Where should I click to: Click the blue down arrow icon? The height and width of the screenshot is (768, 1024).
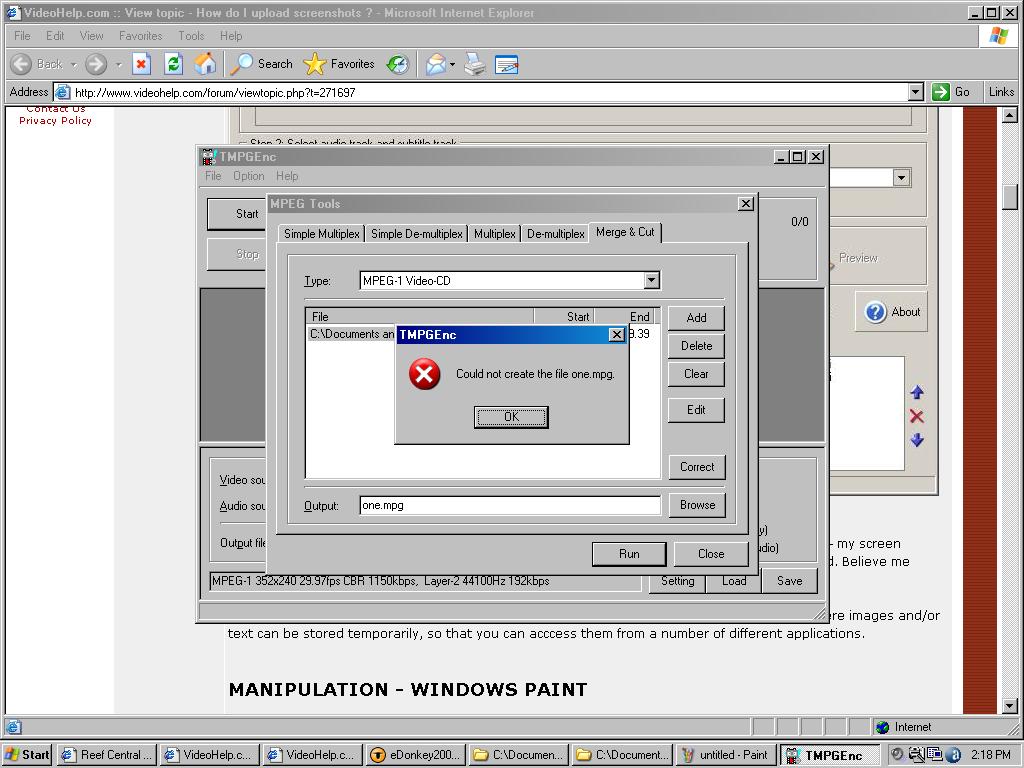tap(917, 440)
